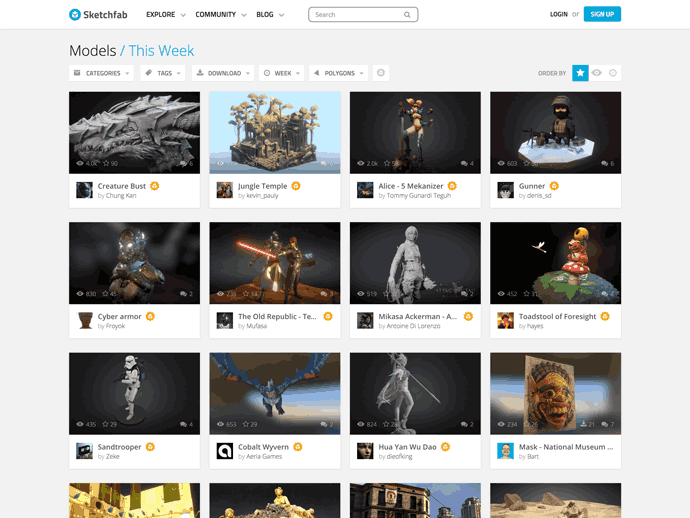
Task: Open Chung Kan's avatar
Action: point(84,190)
